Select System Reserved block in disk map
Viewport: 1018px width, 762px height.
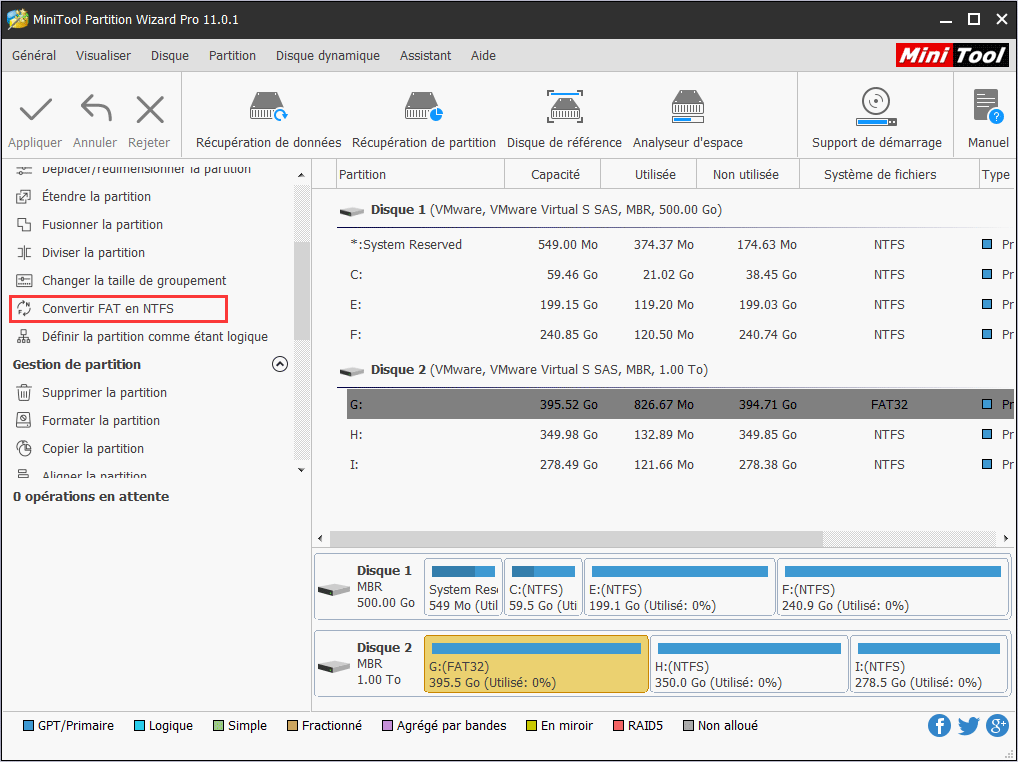463,587
